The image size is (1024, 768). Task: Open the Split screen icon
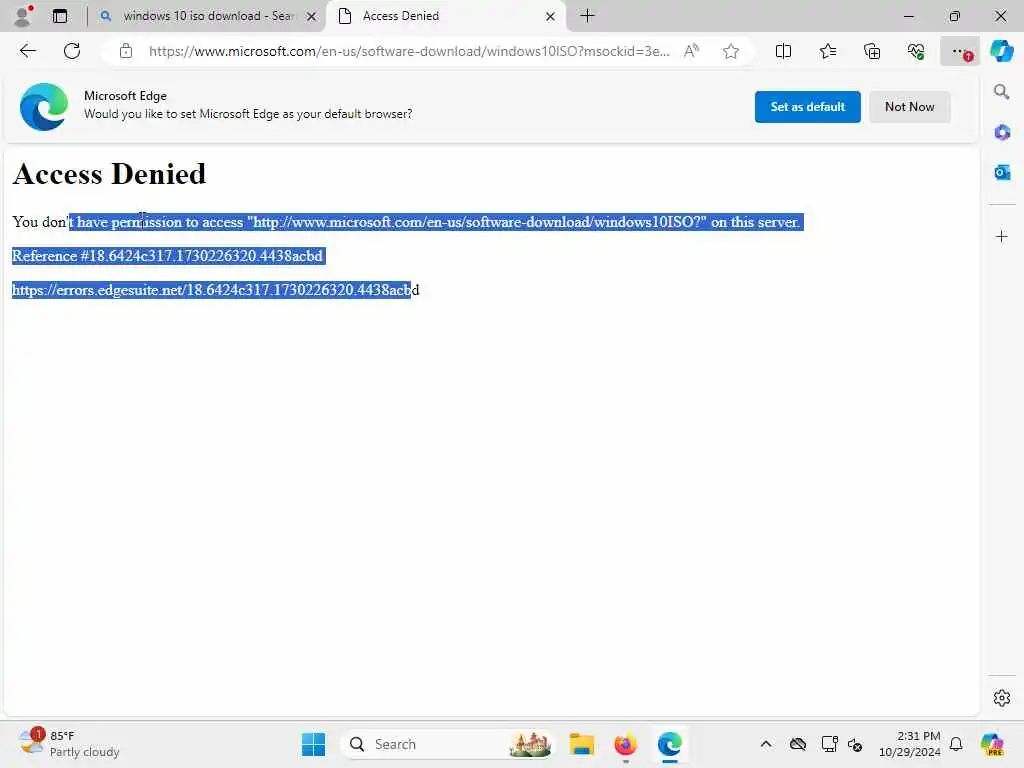click(x=783, y=51)
